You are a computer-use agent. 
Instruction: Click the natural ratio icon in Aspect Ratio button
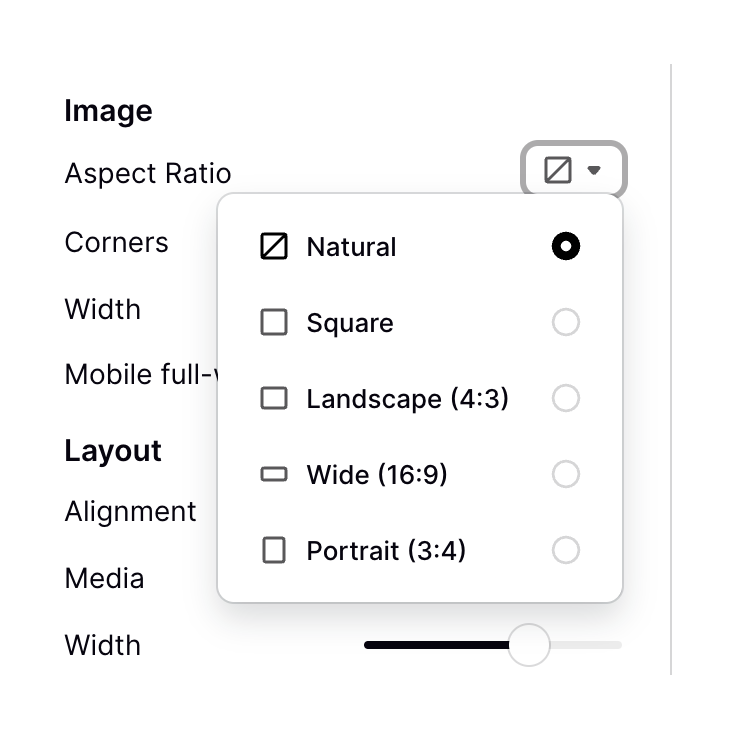tap(557, 170)
